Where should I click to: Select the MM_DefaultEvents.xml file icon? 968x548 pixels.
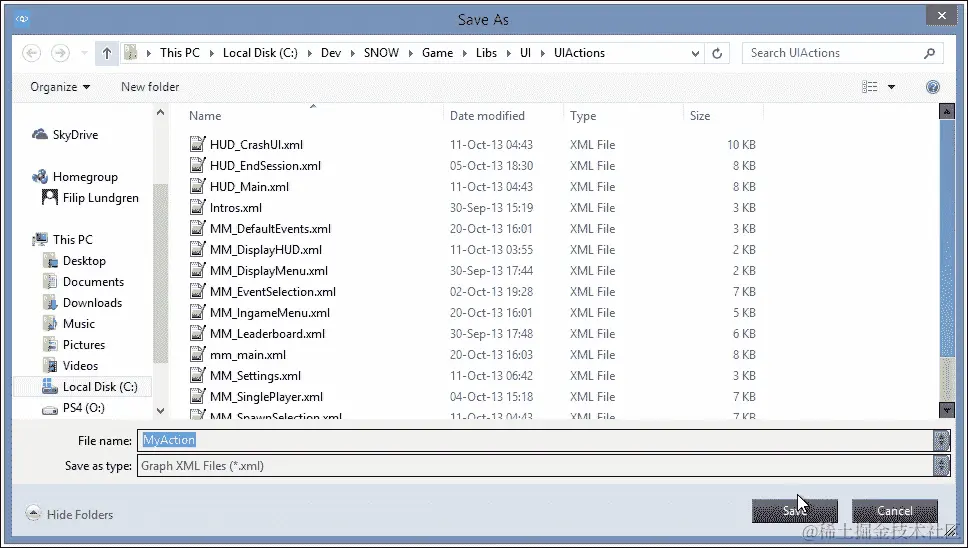[x=197, y=228]
